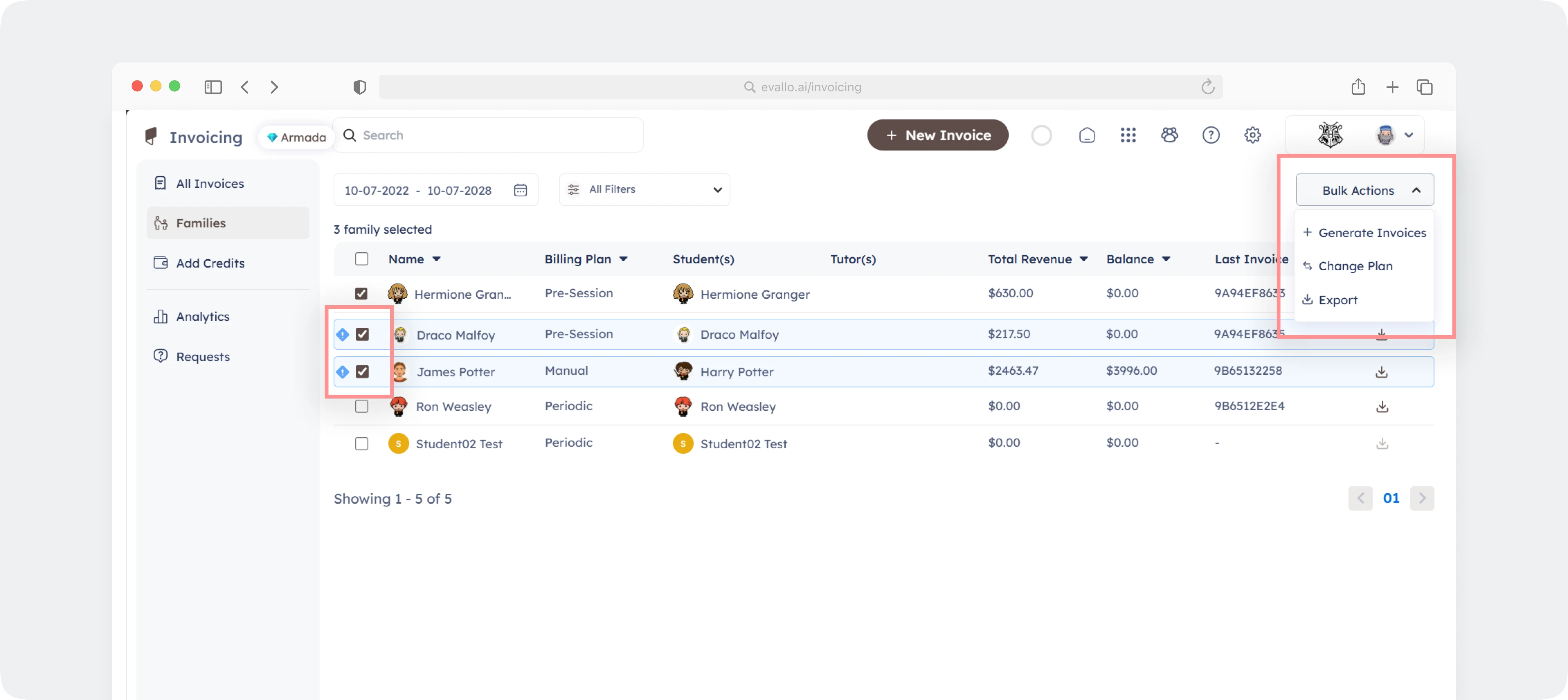Click the home icon in top bar

[x=1086, y=135]
